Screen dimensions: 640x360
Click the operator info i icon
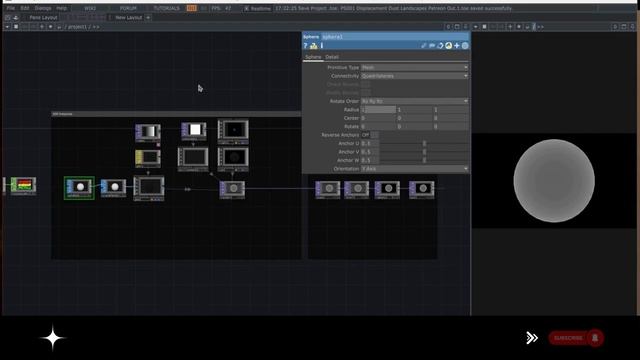point(322,46)
